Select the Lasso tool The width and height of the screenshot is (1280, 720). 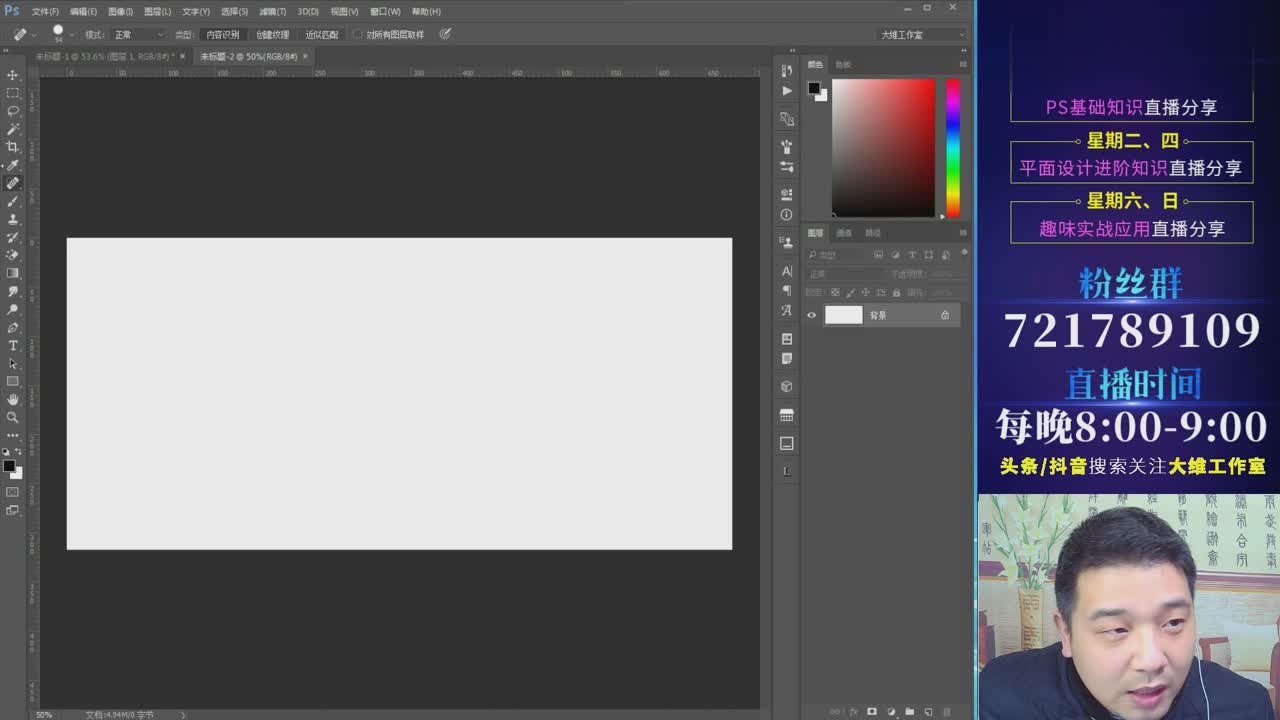click(13, 111)
